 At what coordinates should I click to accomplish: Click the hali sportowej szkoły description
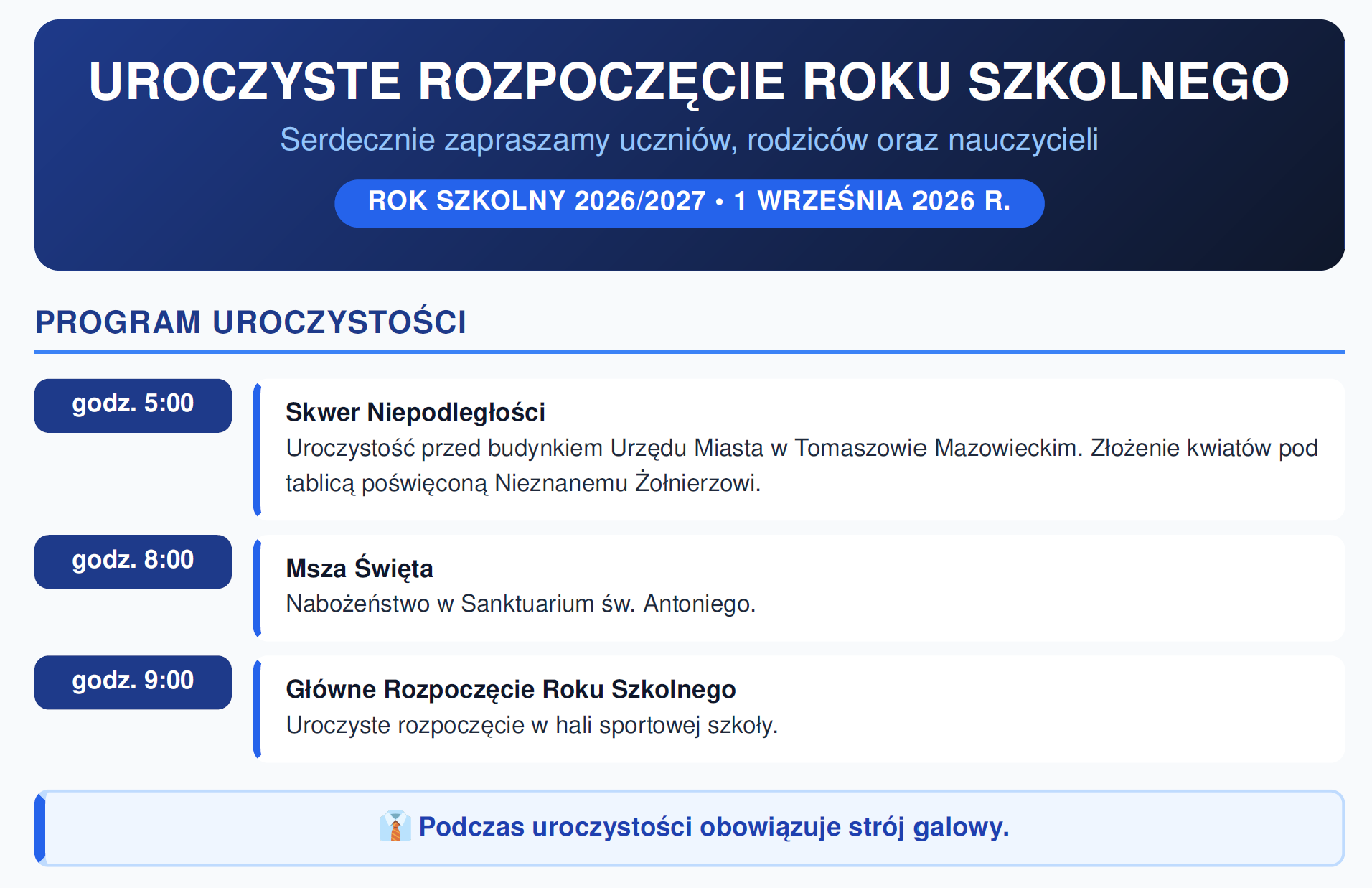click(x=532, y=725)
